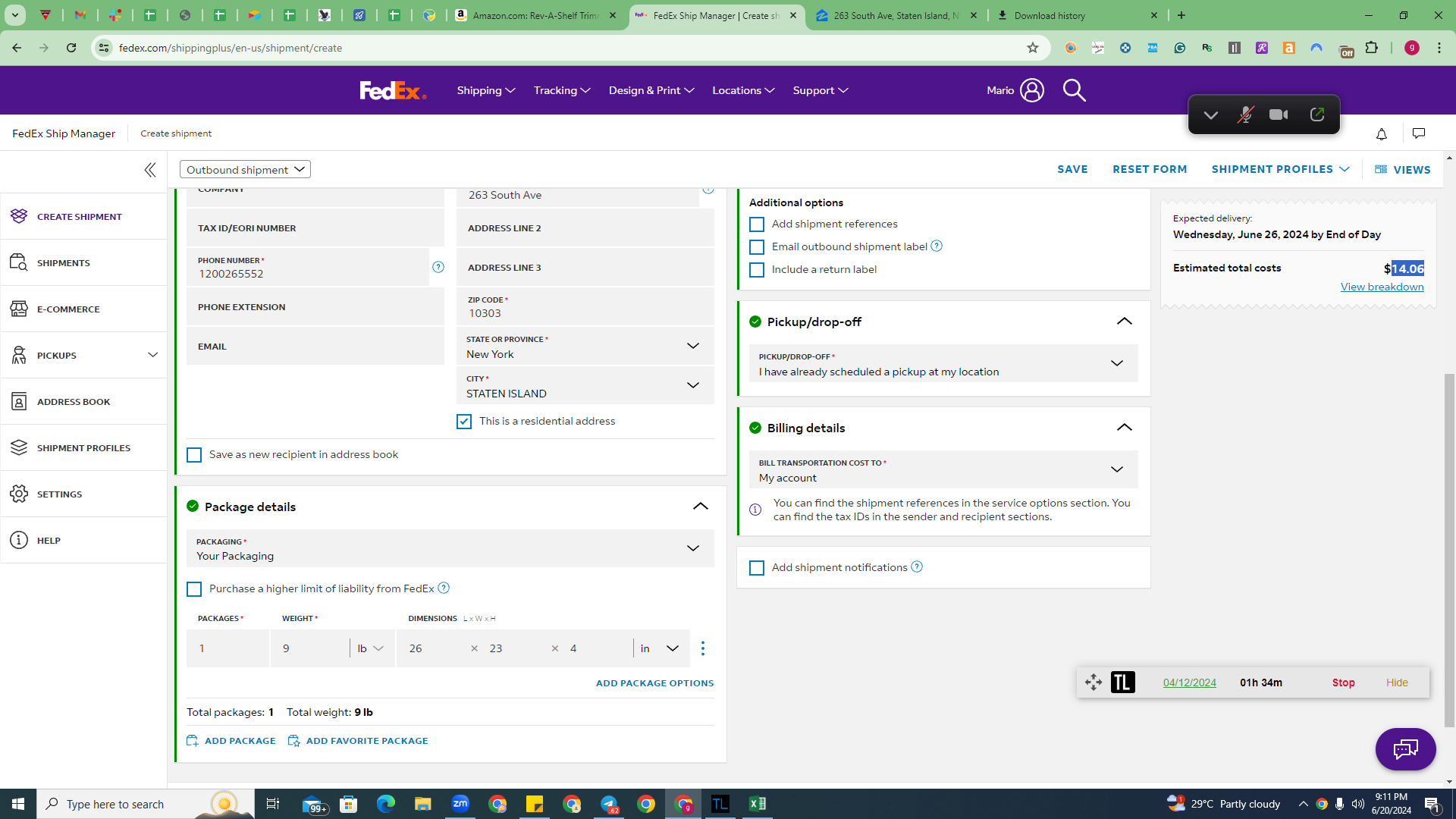Collapse the Billing details section
The image size is (1456, 819).
point(1125,428)
